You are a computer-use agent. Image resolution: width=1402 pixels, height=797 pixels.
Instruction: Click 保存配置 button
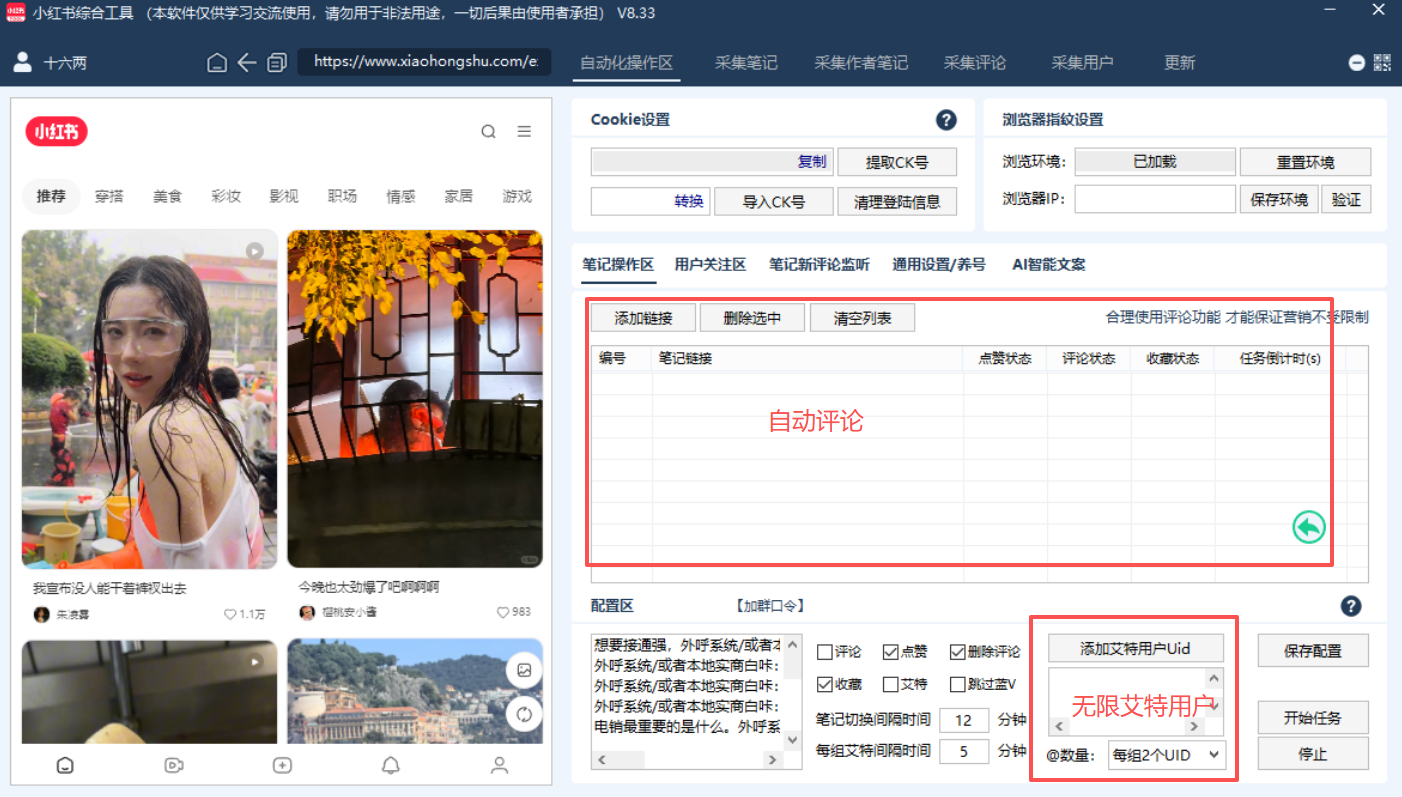coord(1313,651)
